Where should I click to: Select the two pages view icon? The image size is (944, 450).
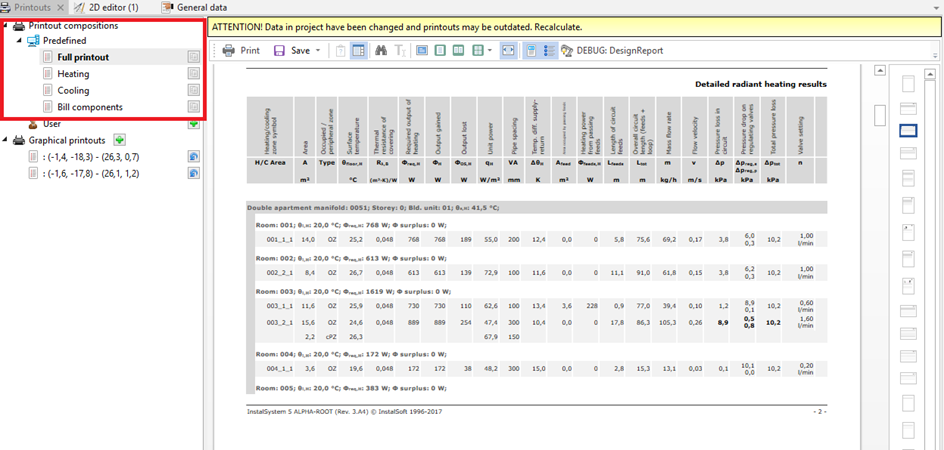[457, 50]
